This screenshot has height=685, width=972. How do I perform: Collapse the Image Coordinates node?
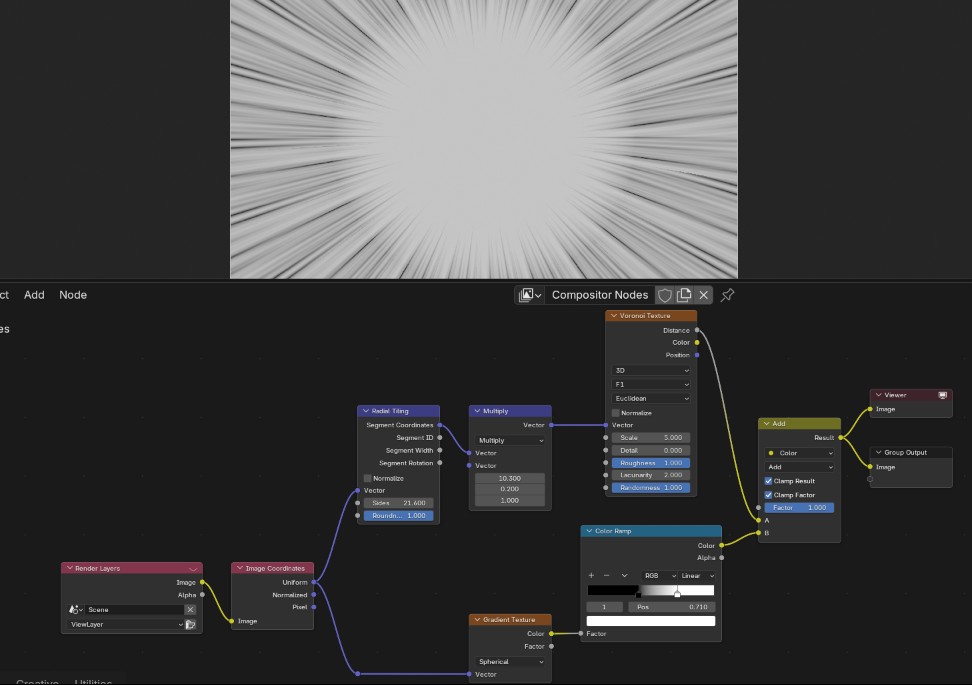click(240, 568)
